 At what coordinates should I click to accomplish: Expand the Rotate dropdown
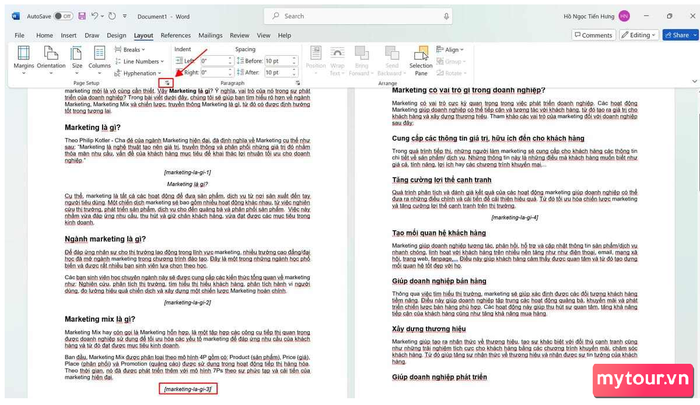(451, 73)
